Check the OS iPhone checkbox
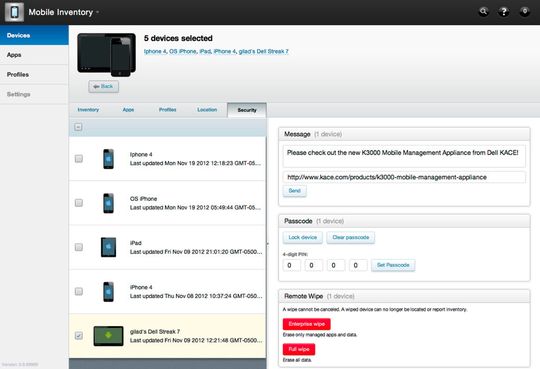The width and height of the screenshot is (540, 369). [x=79, y=203]
